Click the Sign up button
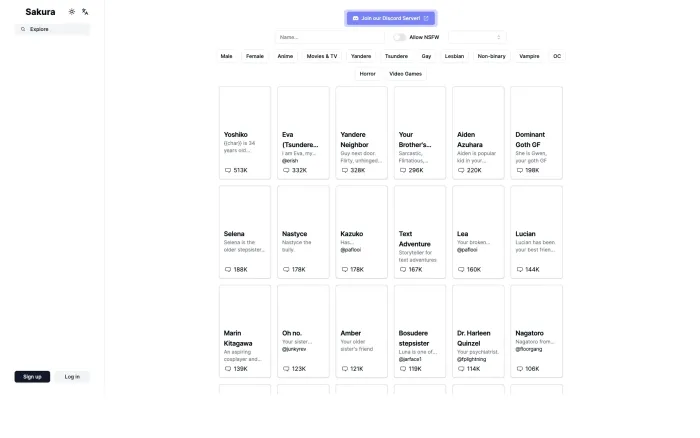 click(x=32, y=377)
